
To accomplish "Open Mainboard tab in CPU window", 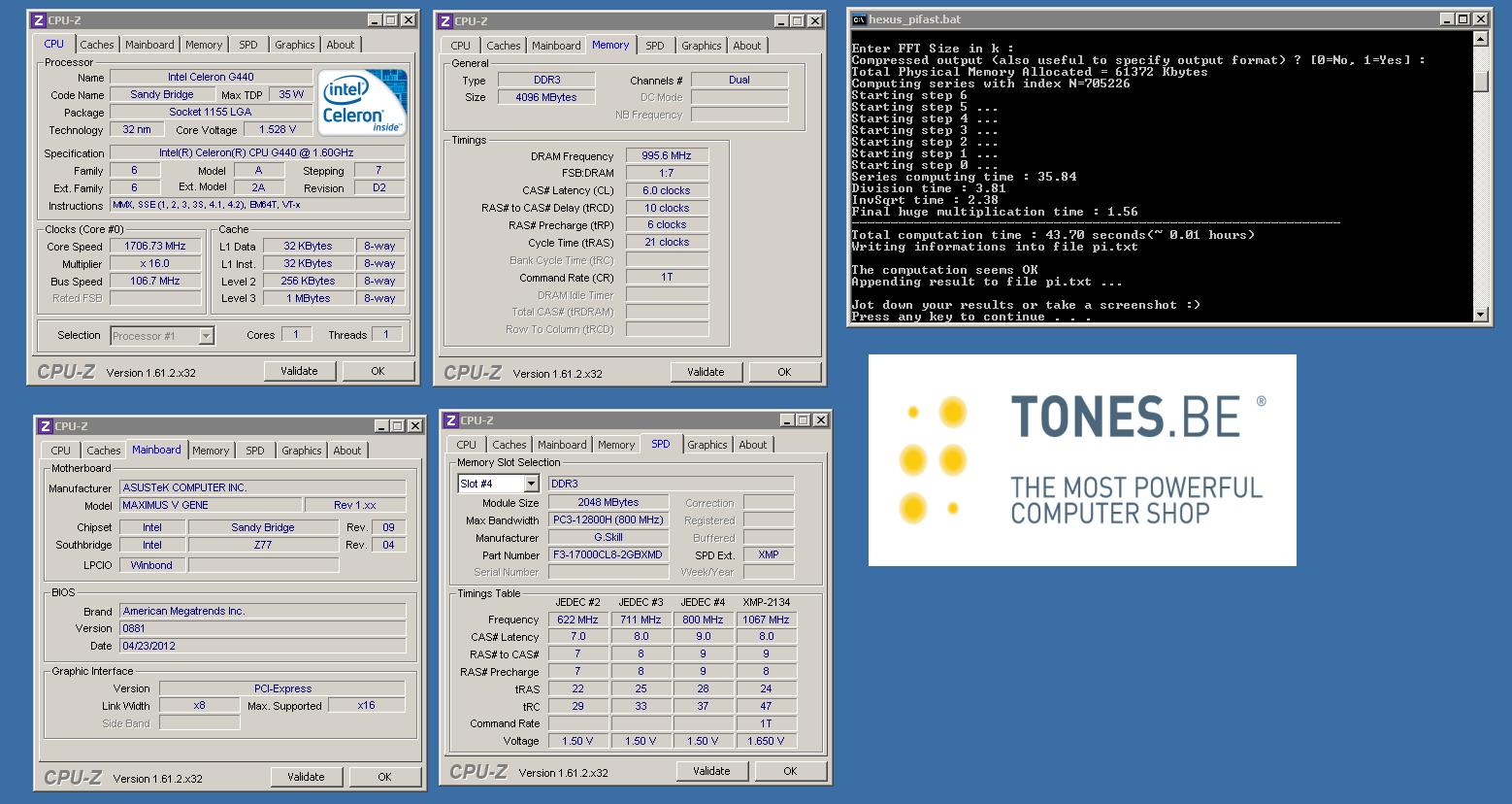I will pos(149,45).
